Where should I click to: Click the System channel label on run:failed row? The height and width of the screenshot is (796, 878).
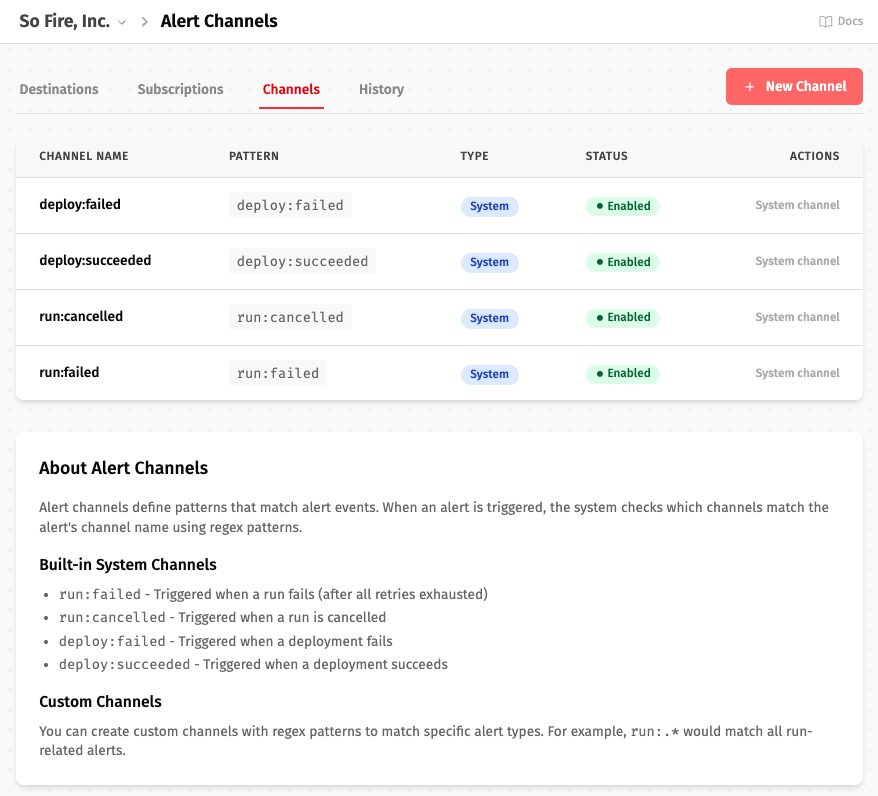pos(797,373)
